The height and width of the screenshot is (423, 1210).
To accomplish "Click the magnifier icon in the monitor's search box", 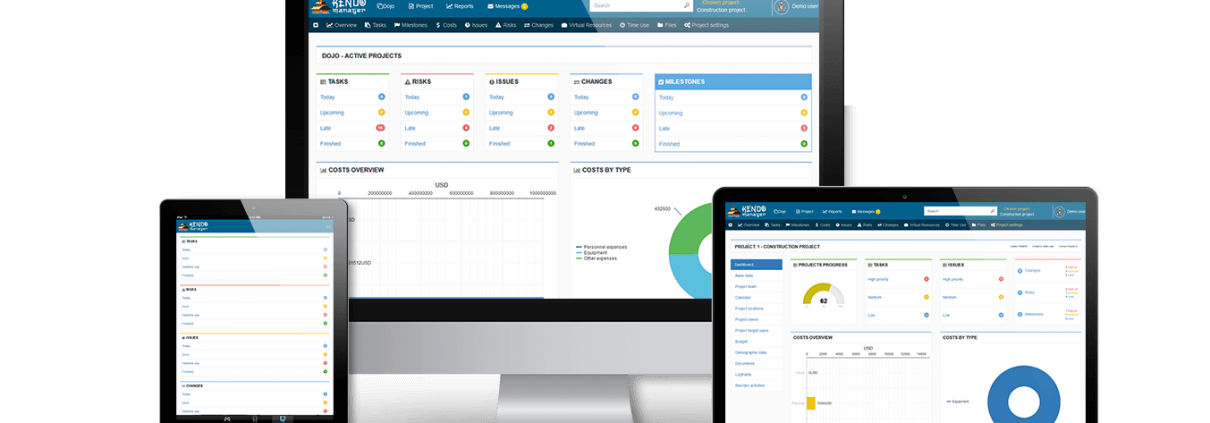I will point(687,6).
